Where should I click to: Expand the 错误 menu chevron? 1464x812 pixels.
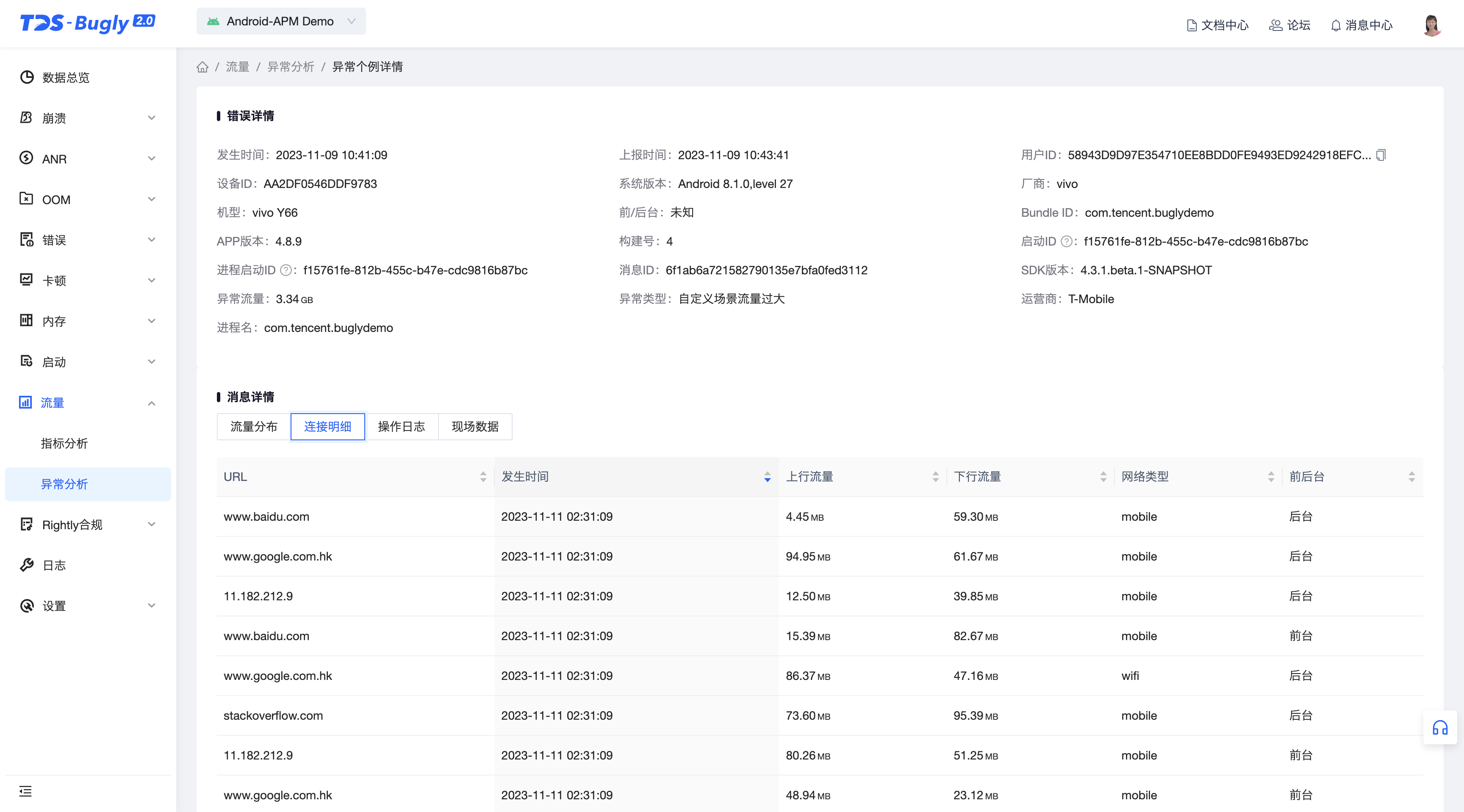(152, 240)
